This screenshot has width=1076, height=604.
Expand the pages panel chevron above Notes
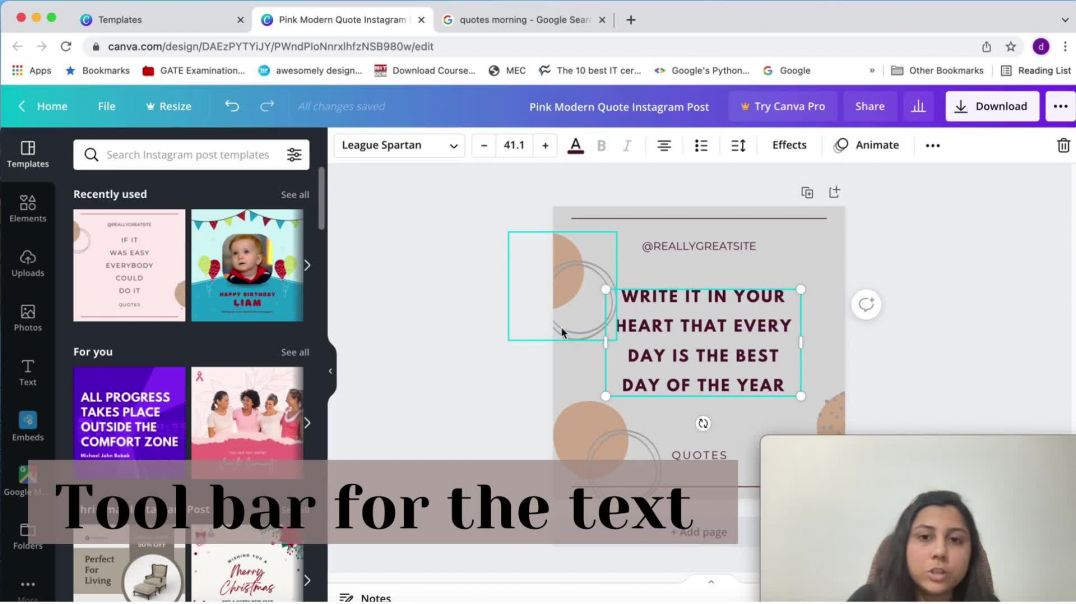pos(711,582)
